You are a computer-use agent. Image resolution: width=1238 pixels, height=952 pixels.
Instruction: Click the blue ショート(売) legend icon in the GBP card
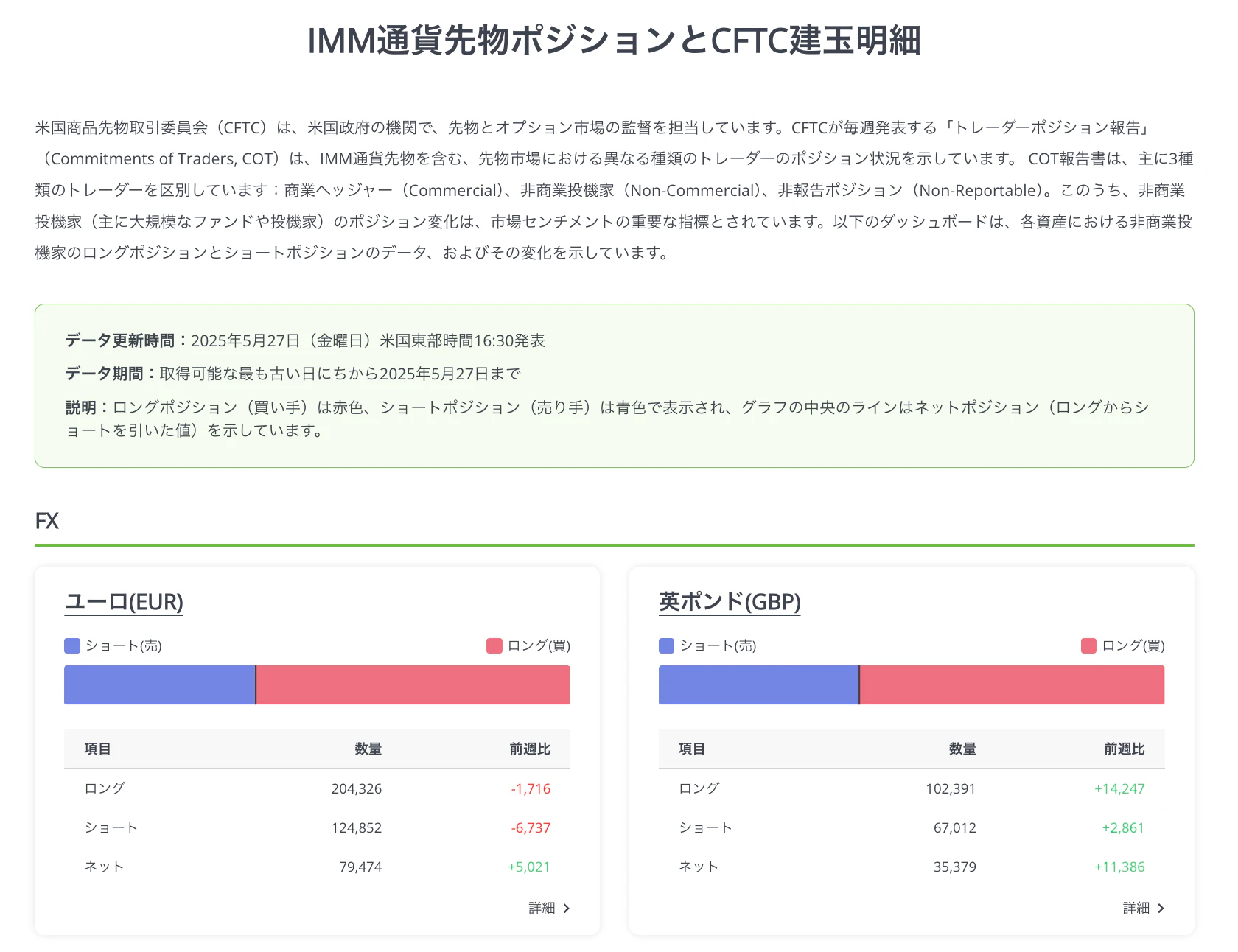tap(665, 645)
